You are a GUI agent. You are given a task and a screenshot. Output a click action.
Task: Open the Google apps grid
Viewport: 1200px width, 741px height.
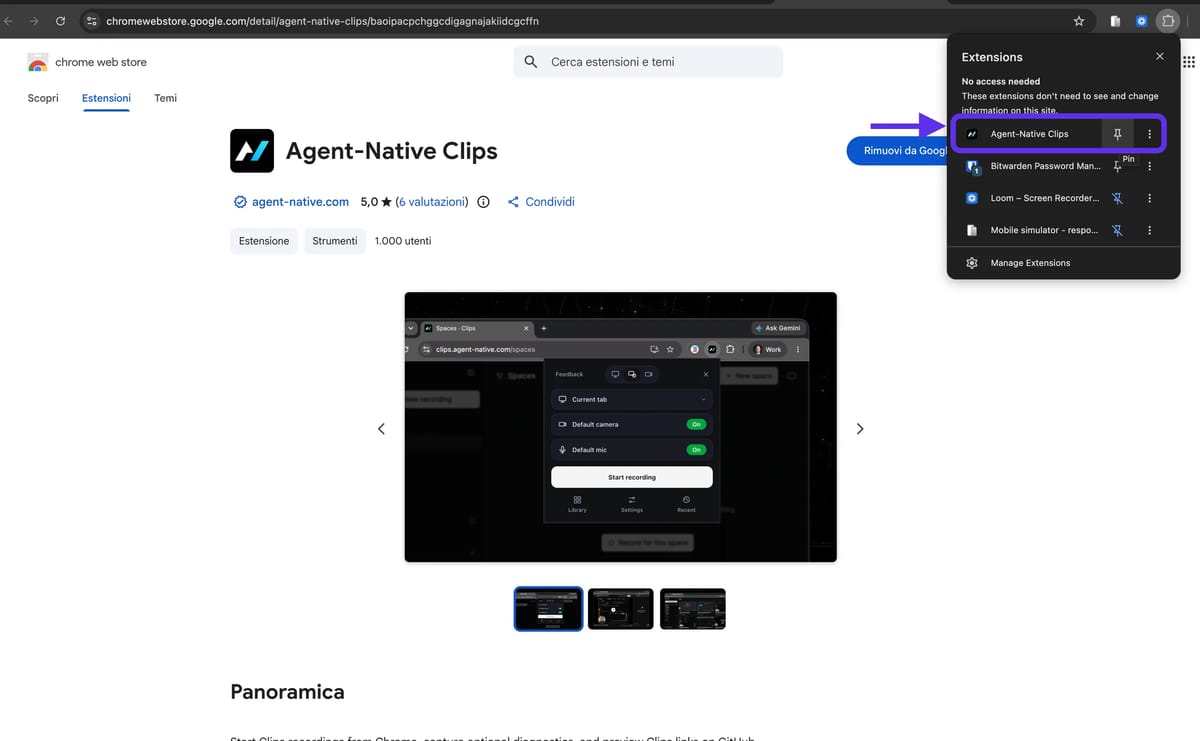tap(1189, 62)
